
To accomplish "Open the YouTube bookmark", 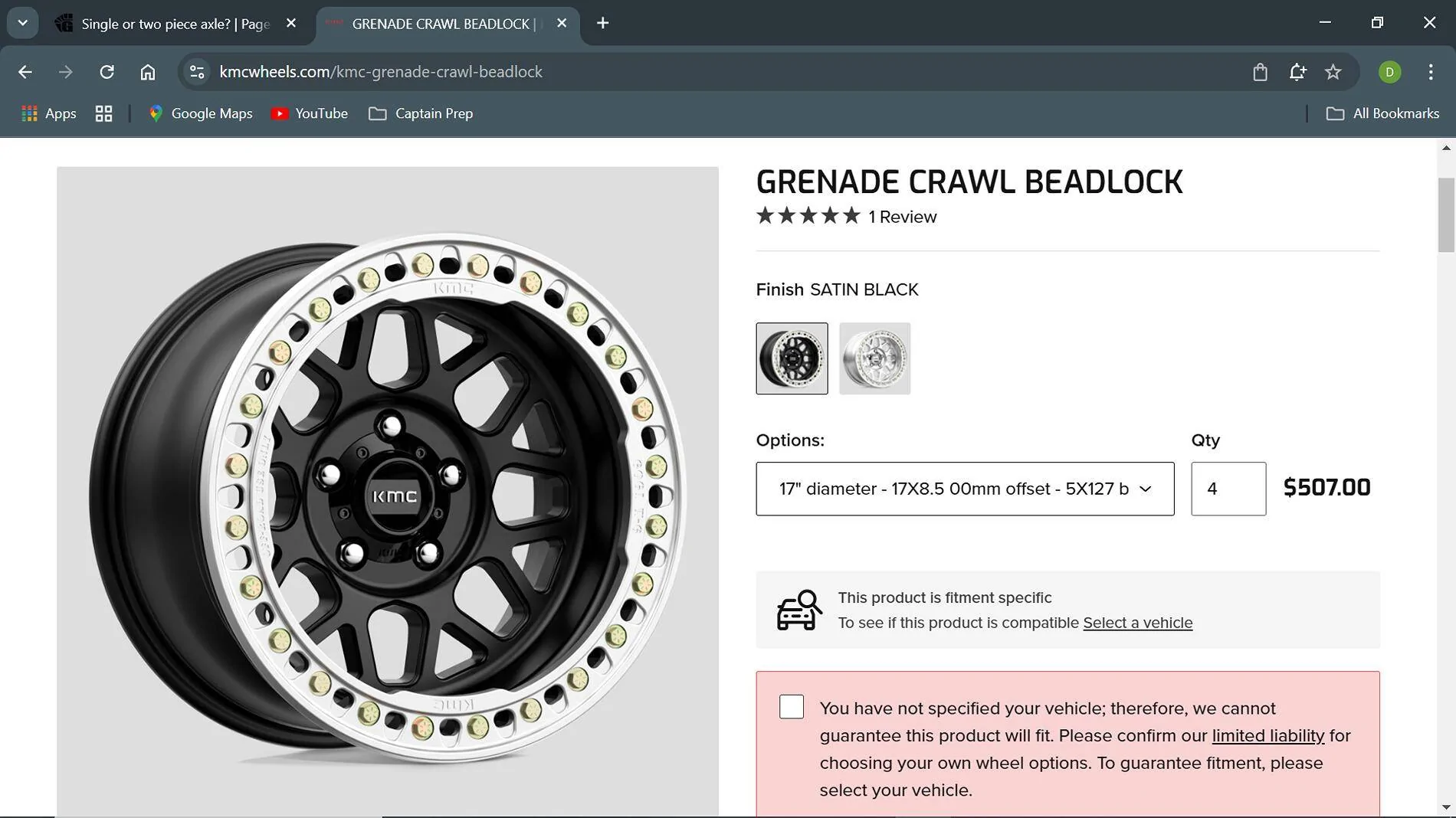I will 310,113.
